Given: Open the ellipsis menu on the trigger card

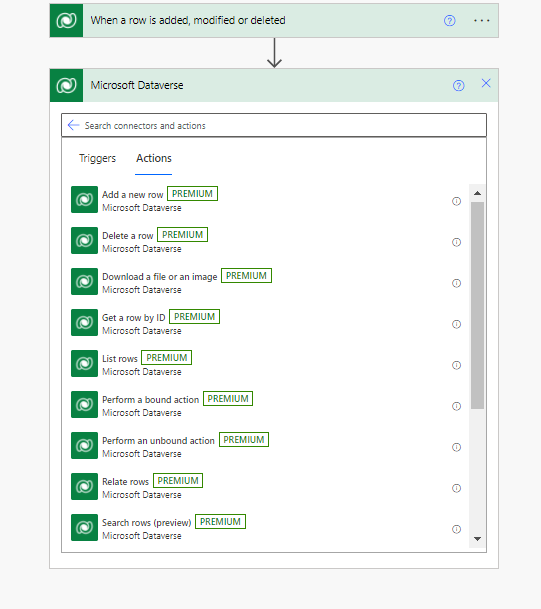Looking at the screenshot, I should pyautogui.click(x=482, y=21).
